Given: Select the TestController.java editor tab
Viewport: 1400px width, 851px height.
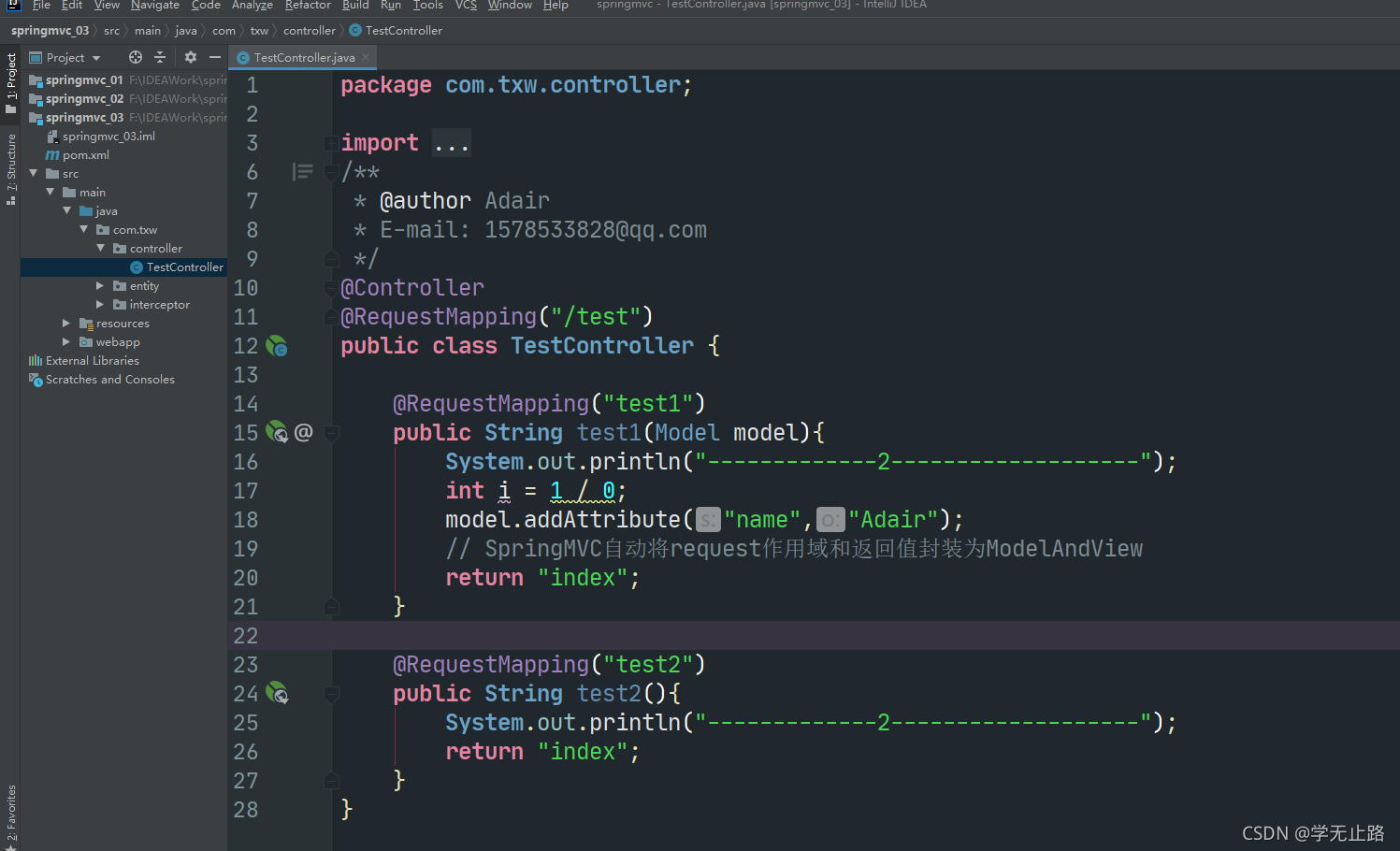Looking at the screenshot, I should (304, 58).
